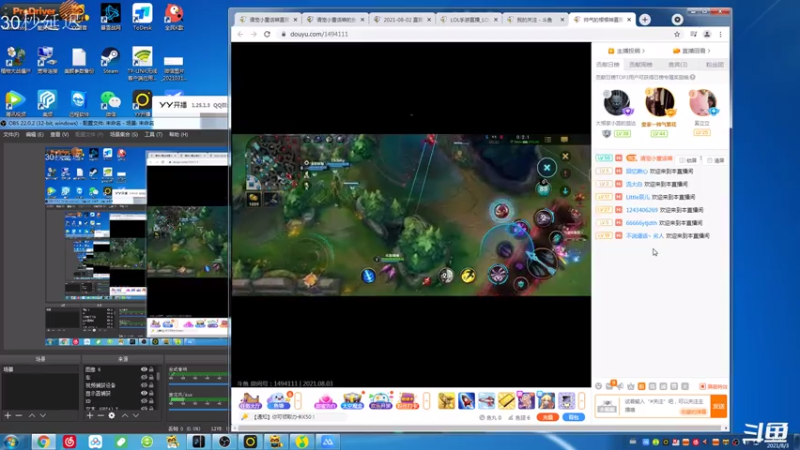The width and height of the screenshot is (800, 450).
Task: Expand the arrow after the fish pond icon
Action: point(298,401)
